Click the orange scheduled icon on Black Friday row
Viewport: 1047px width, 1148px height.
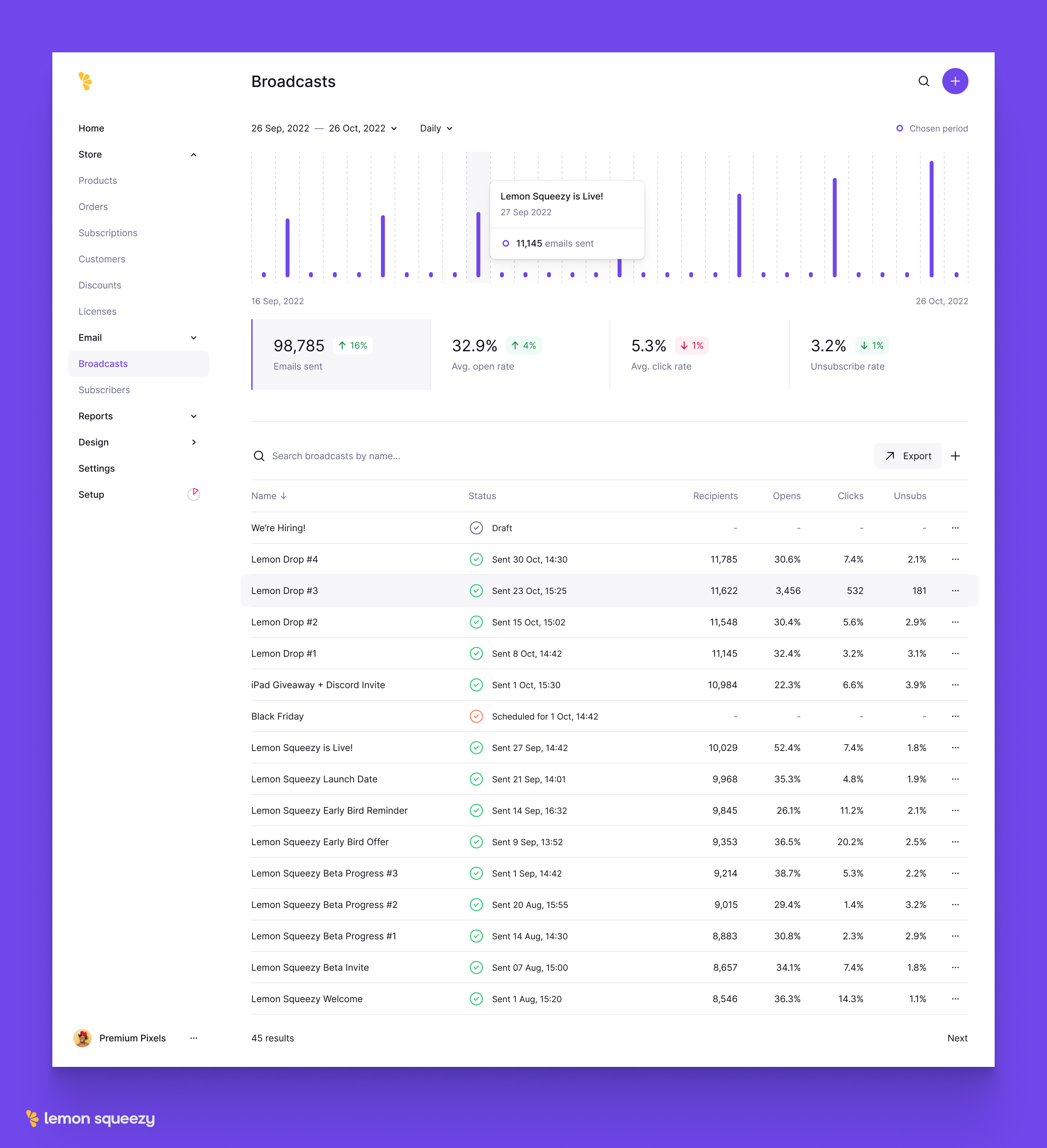(x=477, y=716)
